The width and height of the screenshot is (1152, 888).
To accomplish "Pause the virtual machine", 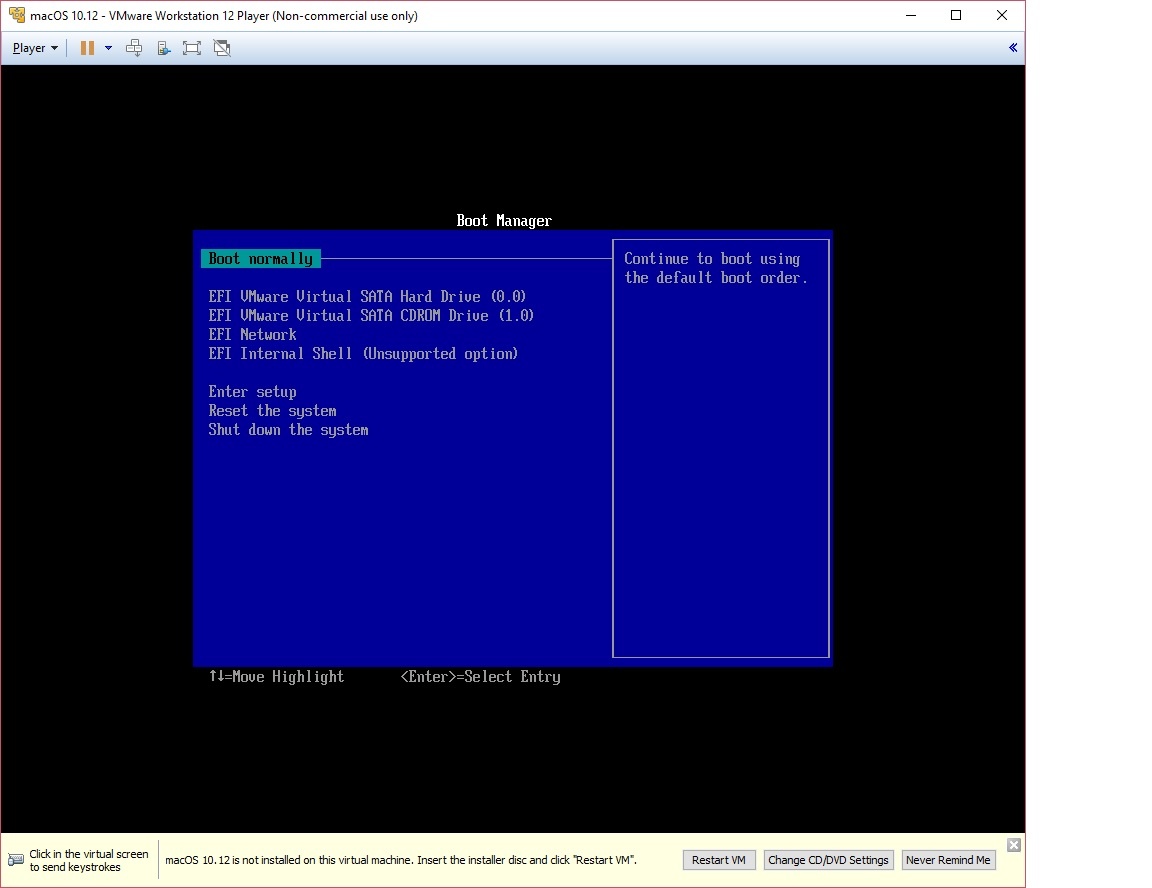I will tap(87, 48).
